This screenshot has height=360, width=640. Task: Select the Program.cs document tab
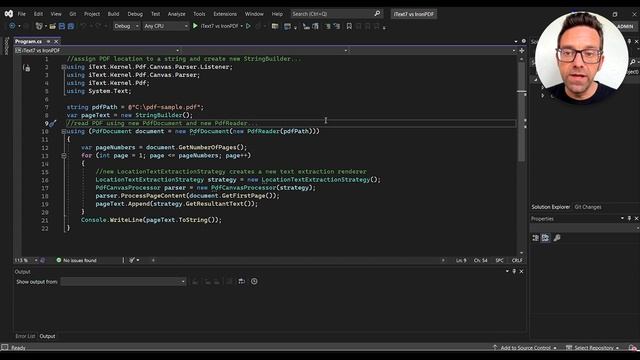pos(29,41)
